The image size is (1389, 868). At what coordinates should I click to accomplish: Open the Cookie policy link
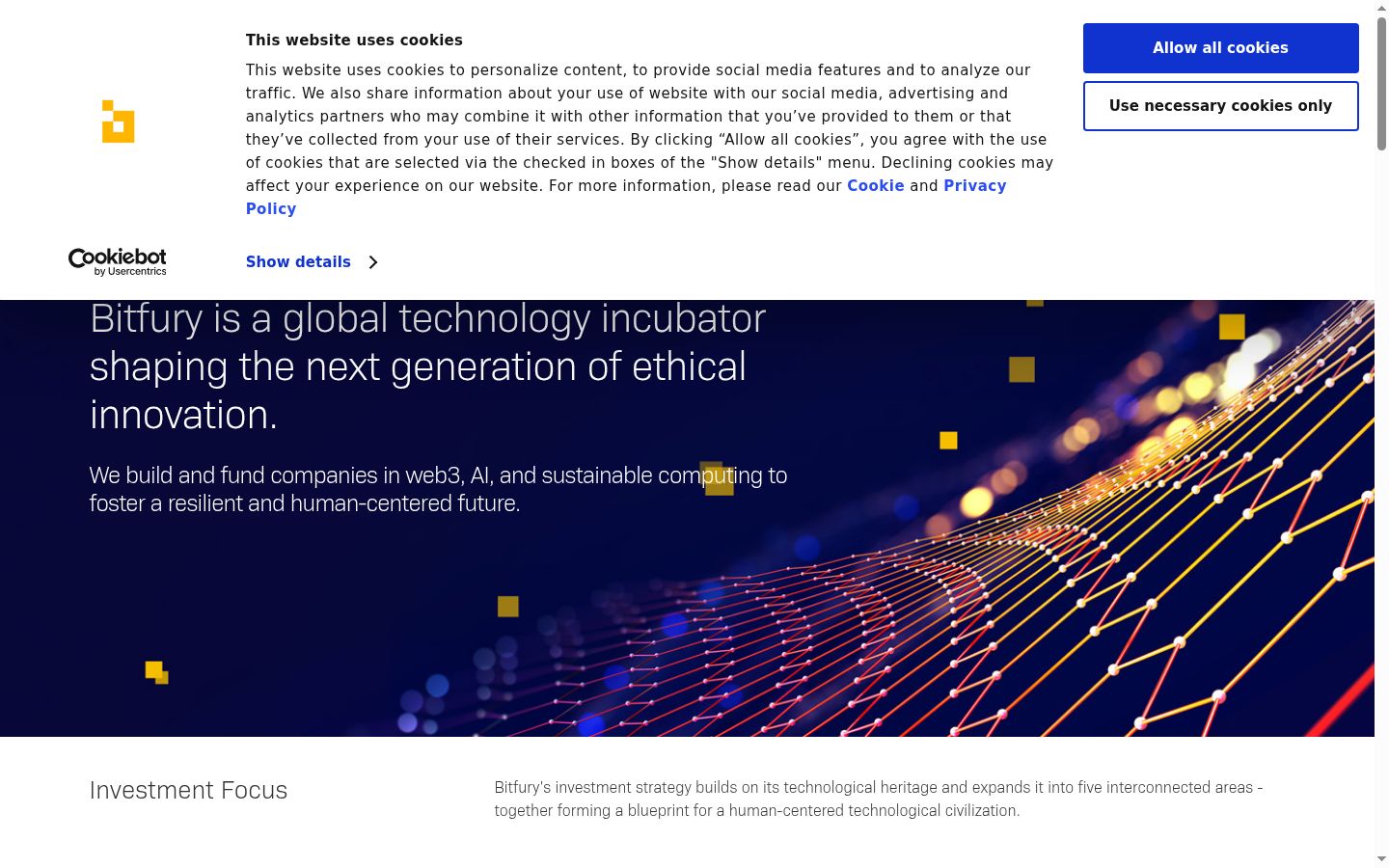876,186
